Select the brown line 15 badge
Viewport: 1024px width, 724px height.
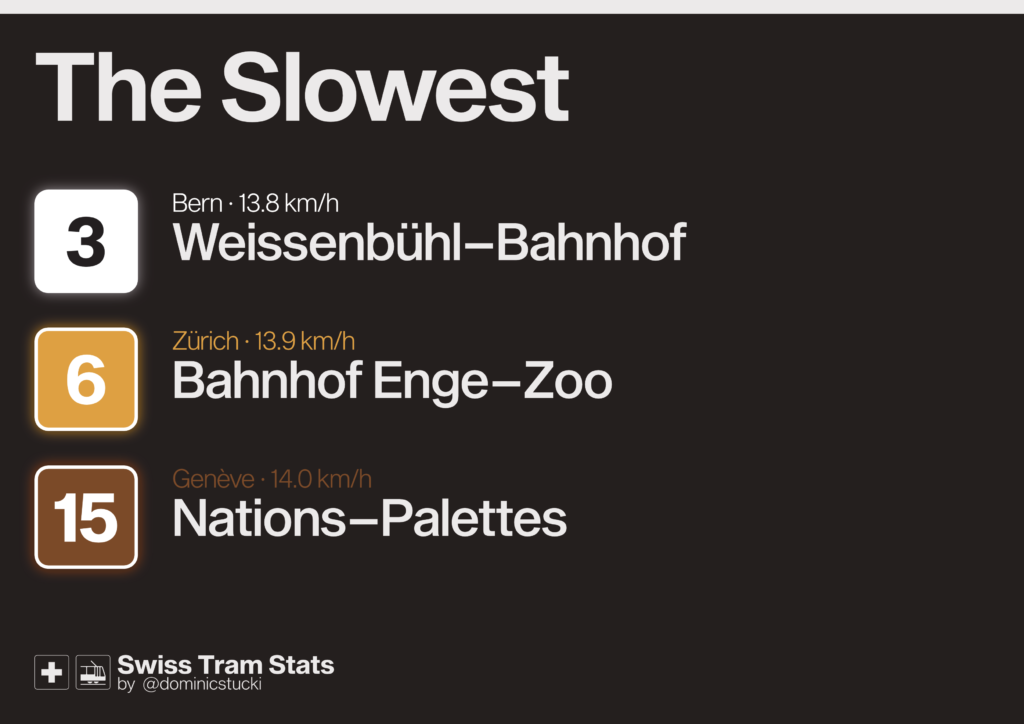[86, 517]
